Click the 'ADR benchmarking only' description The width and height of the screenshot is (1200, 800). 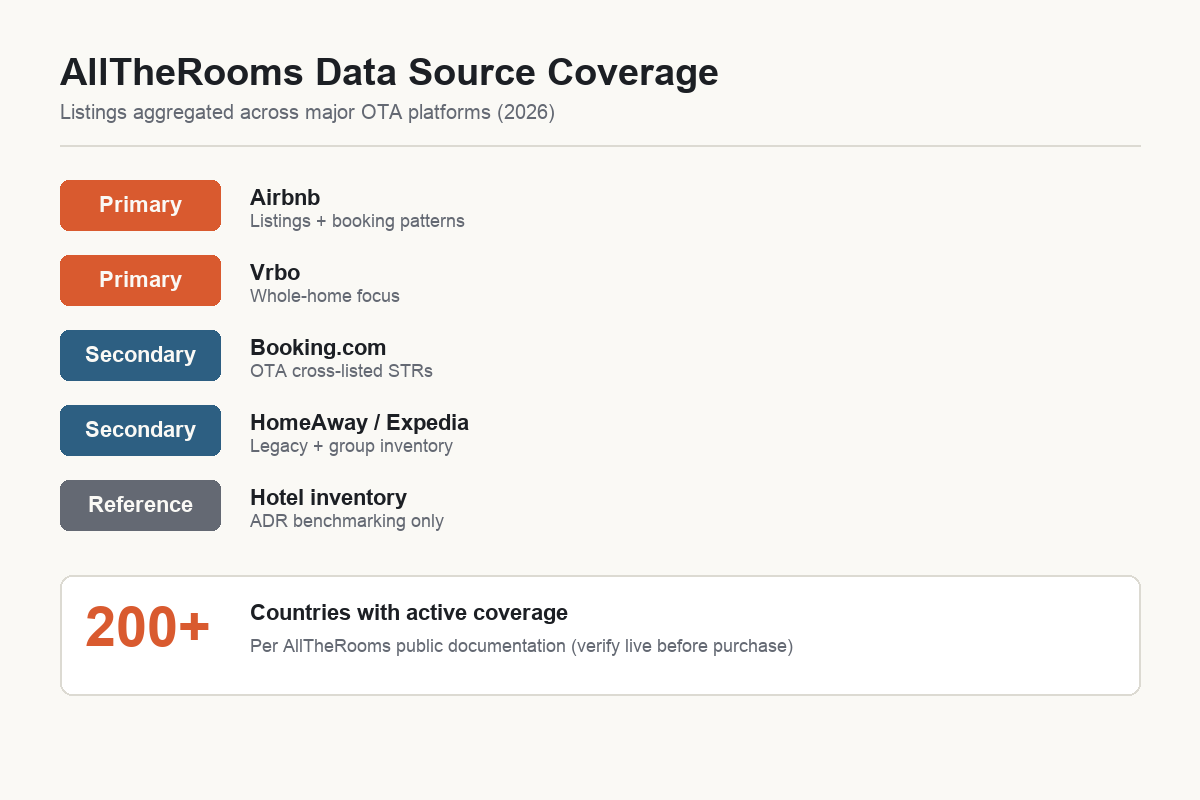pos(347,521)
